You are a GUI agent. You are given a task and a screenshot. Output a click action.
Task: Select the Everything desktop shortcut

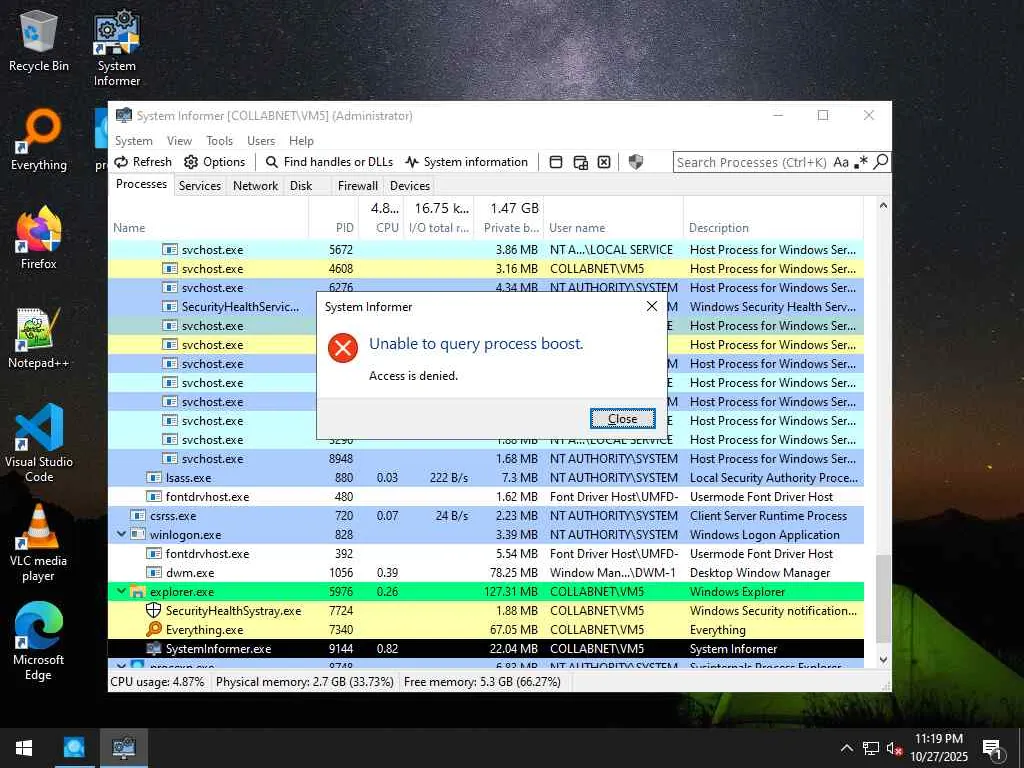pos(39,140)
